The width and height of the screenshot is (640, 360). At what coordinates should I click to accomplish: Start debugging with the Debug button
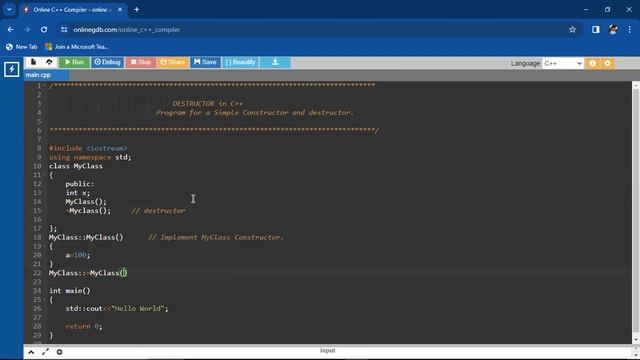tap(107, 62)
